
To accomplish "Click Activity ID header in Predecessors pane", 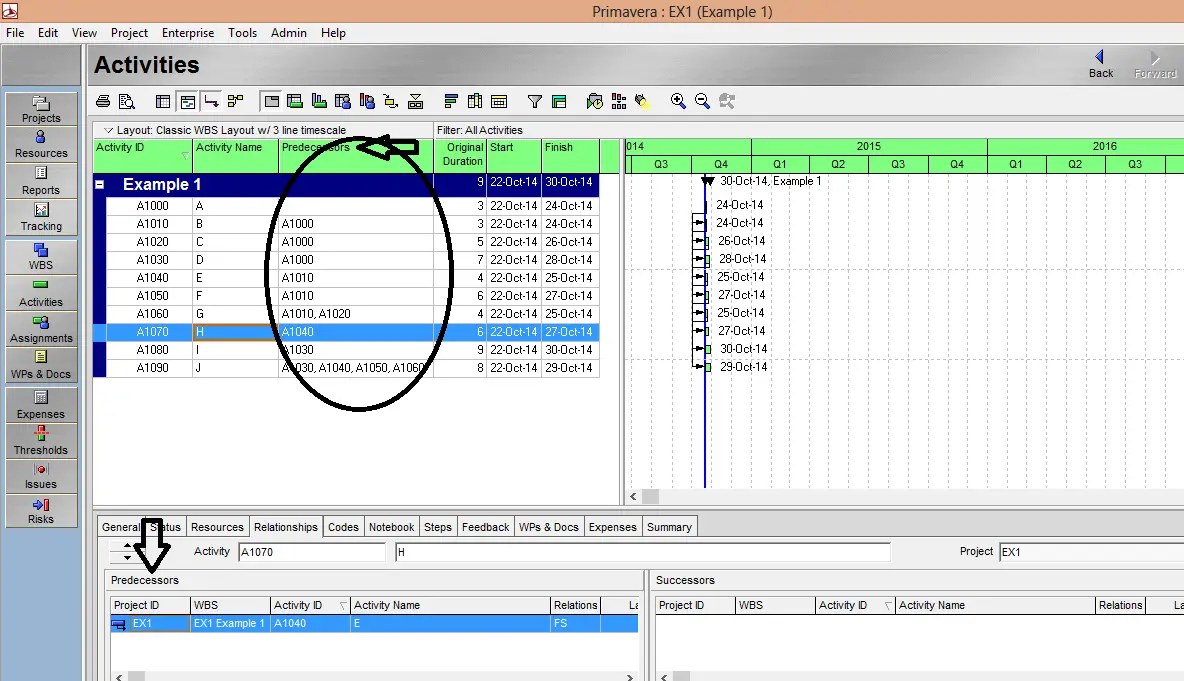I will pyautogui.click(x=310, y=606).
